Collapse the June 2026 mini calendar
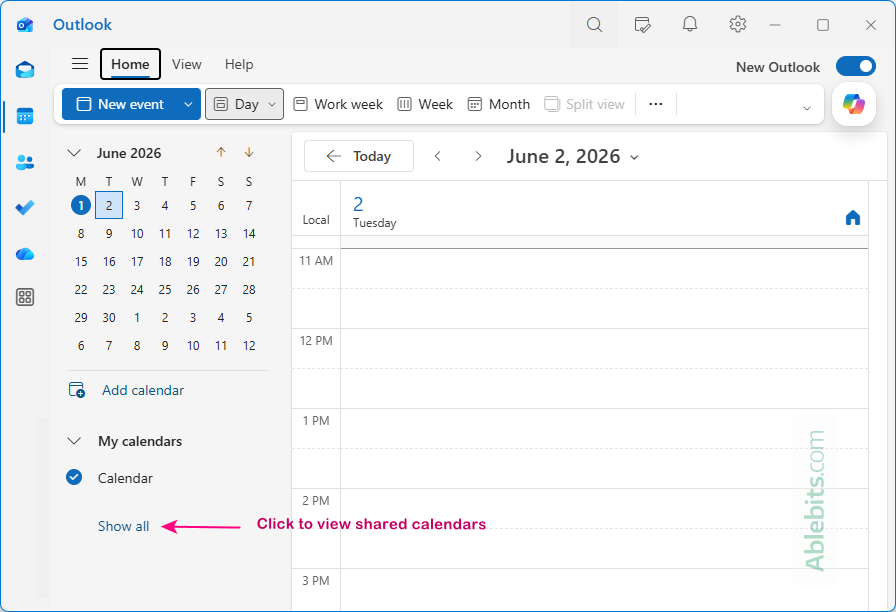This screenshot has height=612, width=896. pos(74,153)
